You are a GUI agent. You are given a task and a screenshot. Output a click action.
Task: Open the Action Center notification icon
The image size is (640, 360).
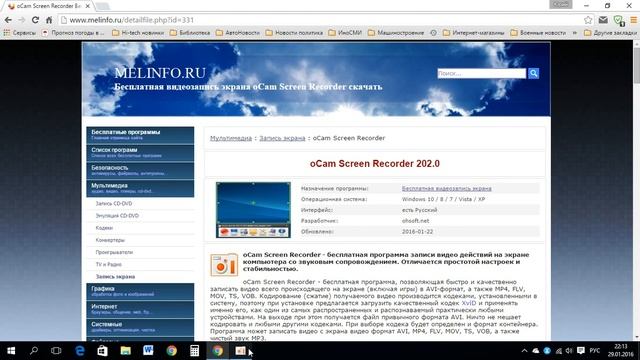(x=581, y=351)
